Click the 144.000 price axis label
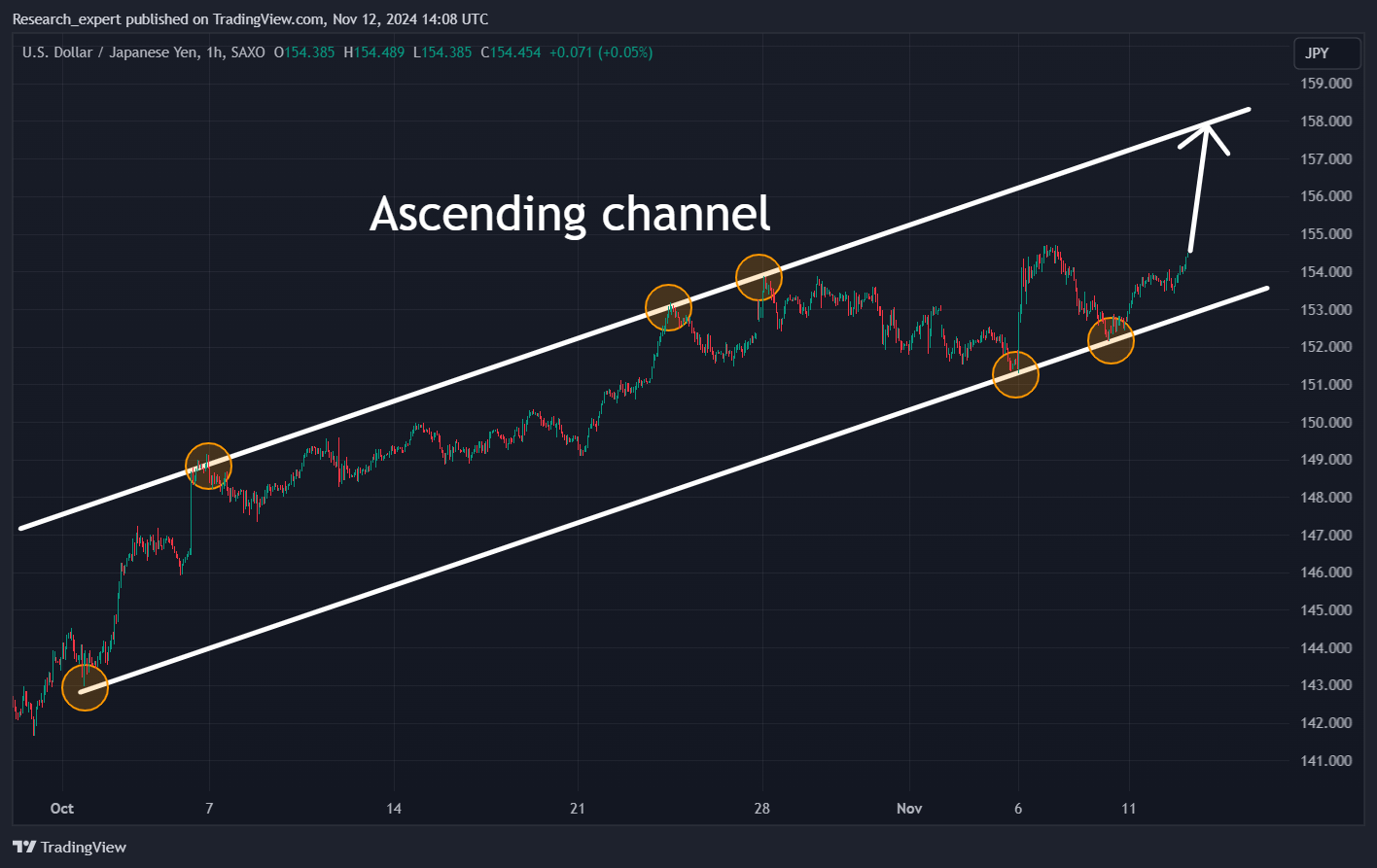Screen dimensions: 1377x868 [1326, 648]
